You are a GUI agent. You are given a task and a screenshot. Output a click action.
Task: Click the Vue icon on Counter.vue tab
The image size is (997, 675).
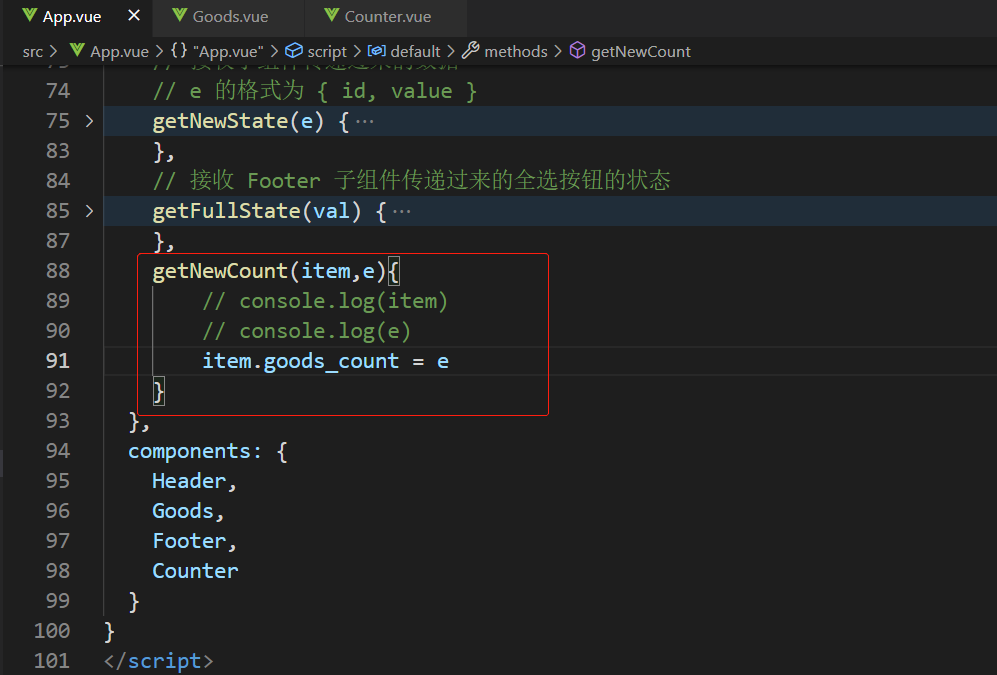pos(331,15)
